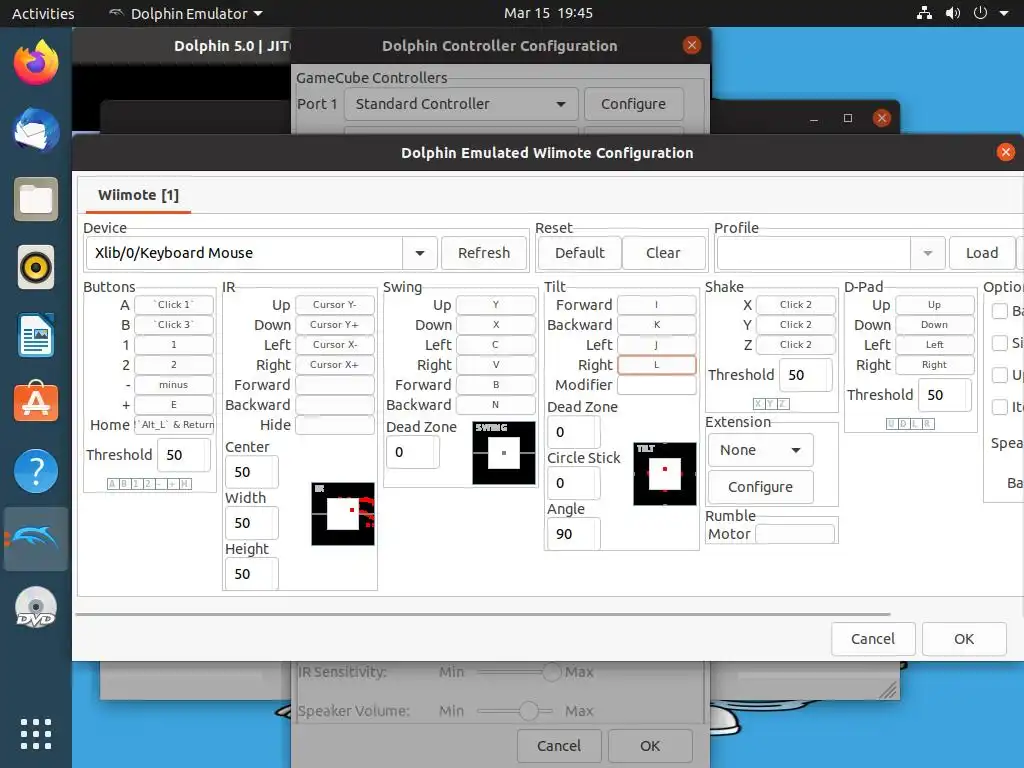This screenshot has height=768, width=1024.
Task: Click the Tilt Circle Stick value field
Action: click(573, 483)
